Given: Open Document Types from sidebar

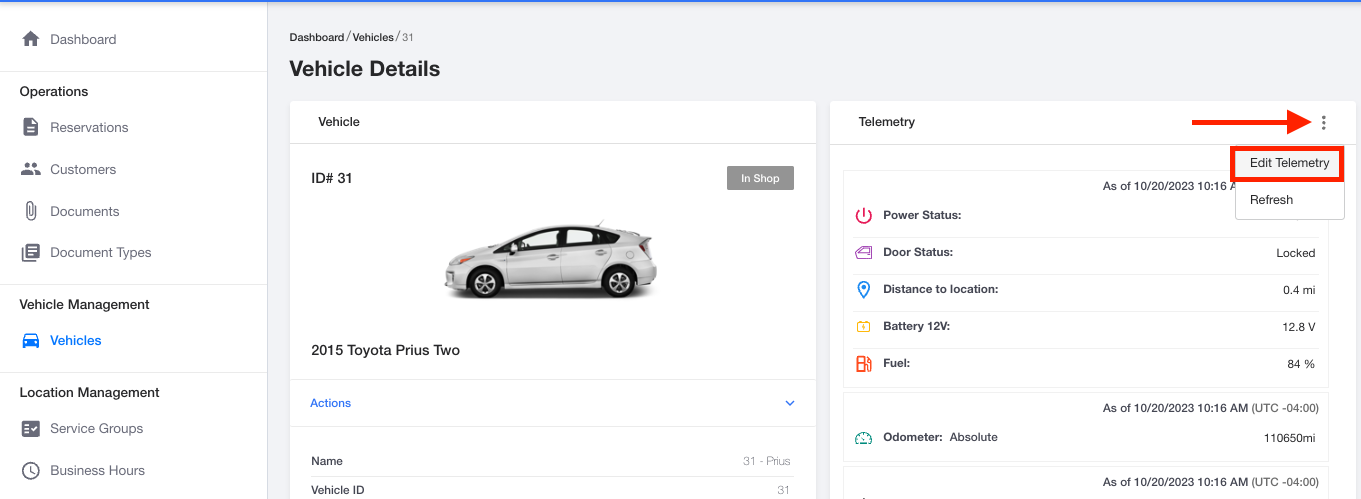Looking at the screenshot, I should coord(101,253).
